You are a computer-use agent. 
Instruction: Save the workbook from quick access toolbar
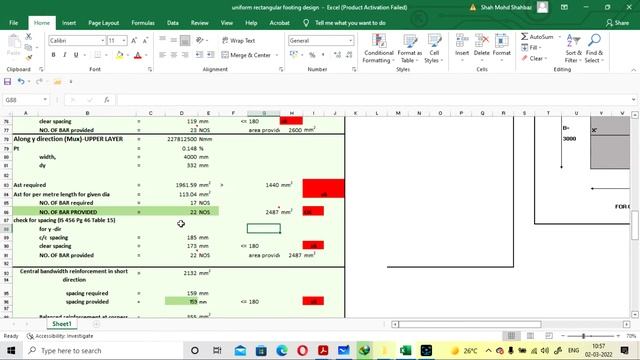[7, 82]
